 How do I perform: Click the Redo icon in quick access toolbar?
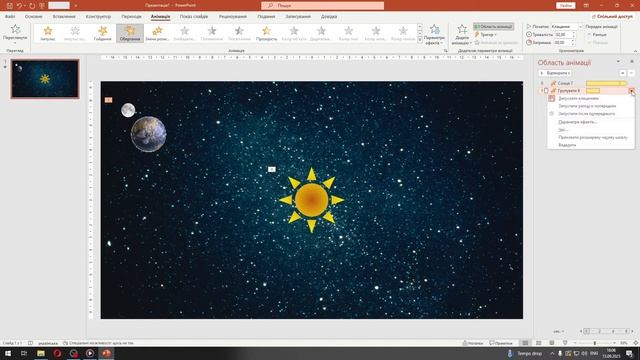32,6
